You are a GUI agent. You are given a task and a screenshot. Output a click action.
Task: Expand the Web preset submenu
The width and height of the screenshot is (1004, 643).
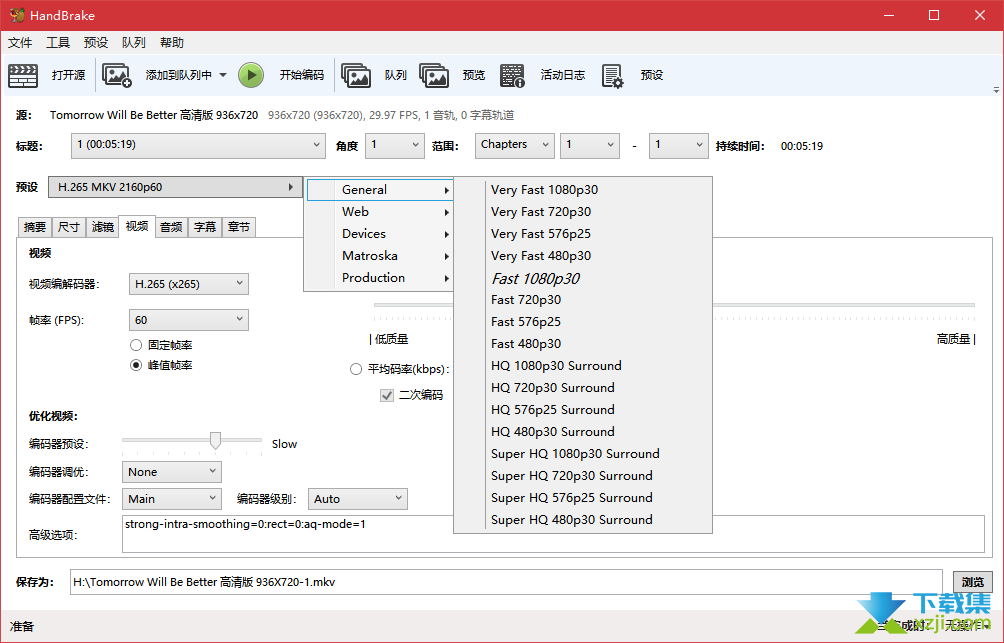[380, 211]
